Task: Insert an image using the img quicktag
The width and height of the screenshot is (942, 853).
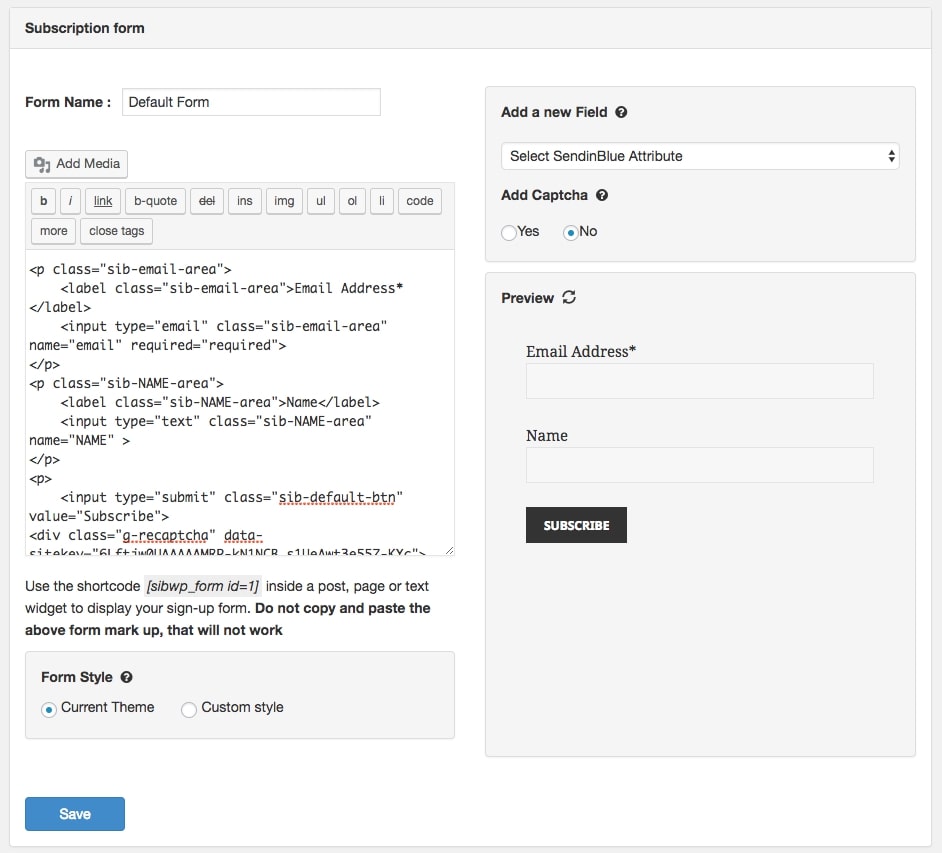Action: pyautogui.click(x=284, y=201)
